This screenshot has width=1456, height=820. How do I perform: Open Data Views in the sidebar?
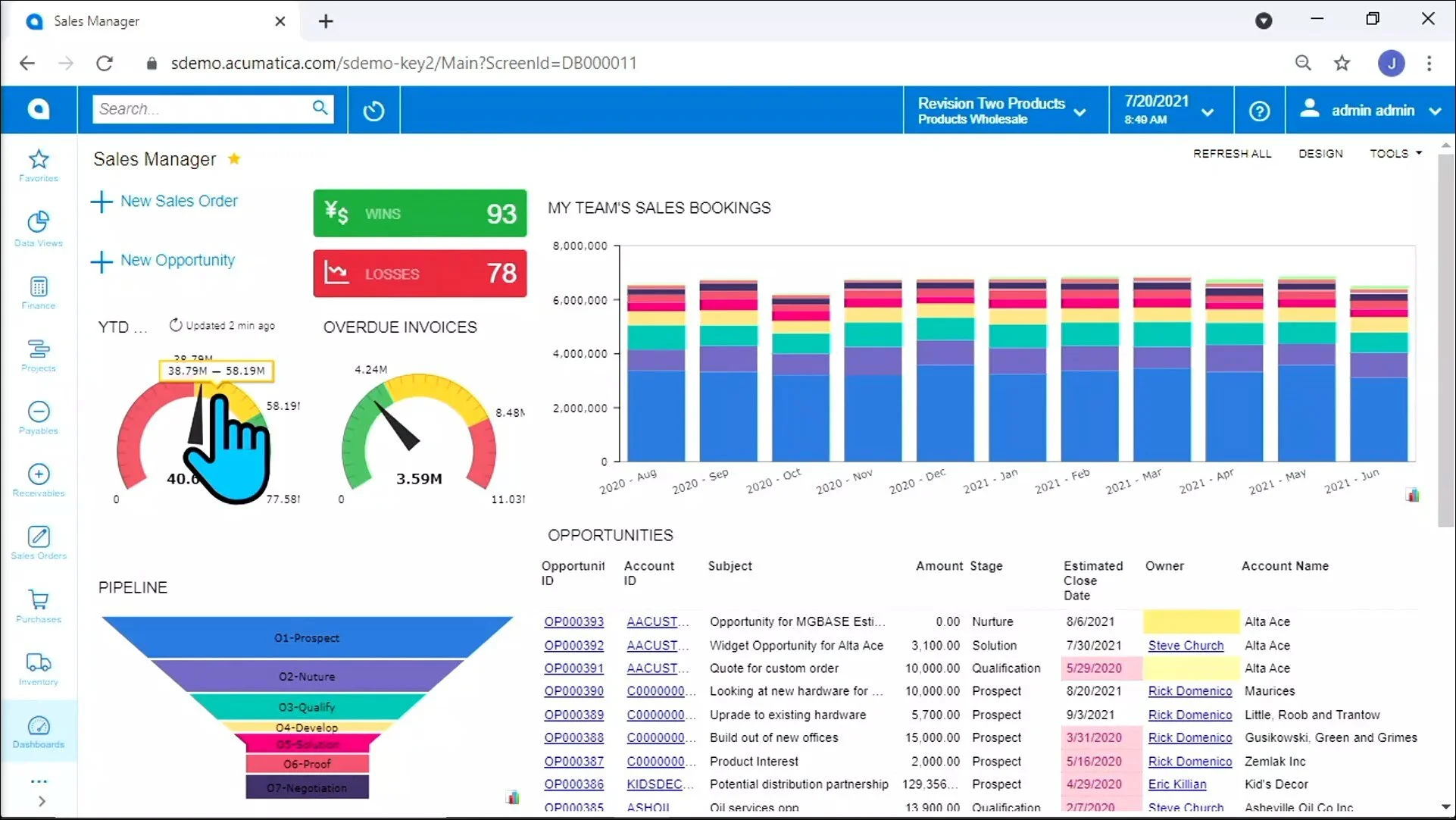[39, 228]
